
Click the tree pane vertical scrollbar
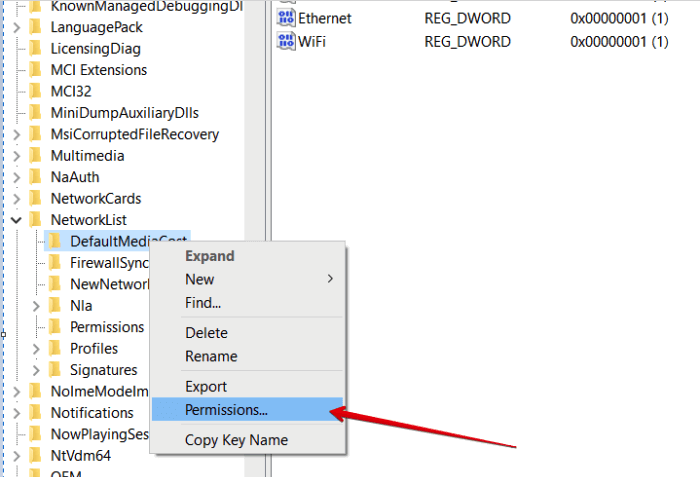(x=254, y=238)
